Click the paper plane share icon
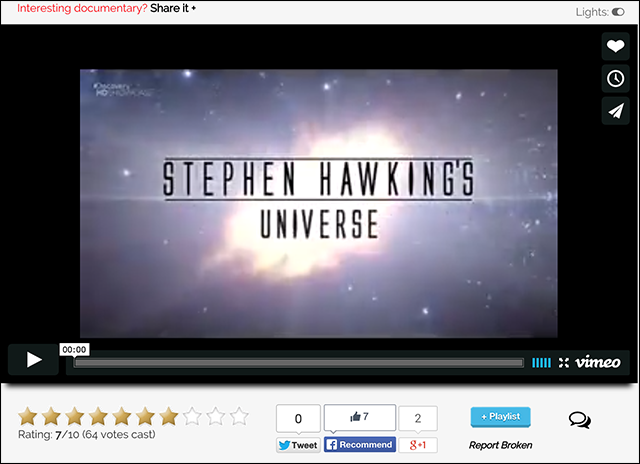The width and height of the screenshot is (640, 464). [615, 111]
